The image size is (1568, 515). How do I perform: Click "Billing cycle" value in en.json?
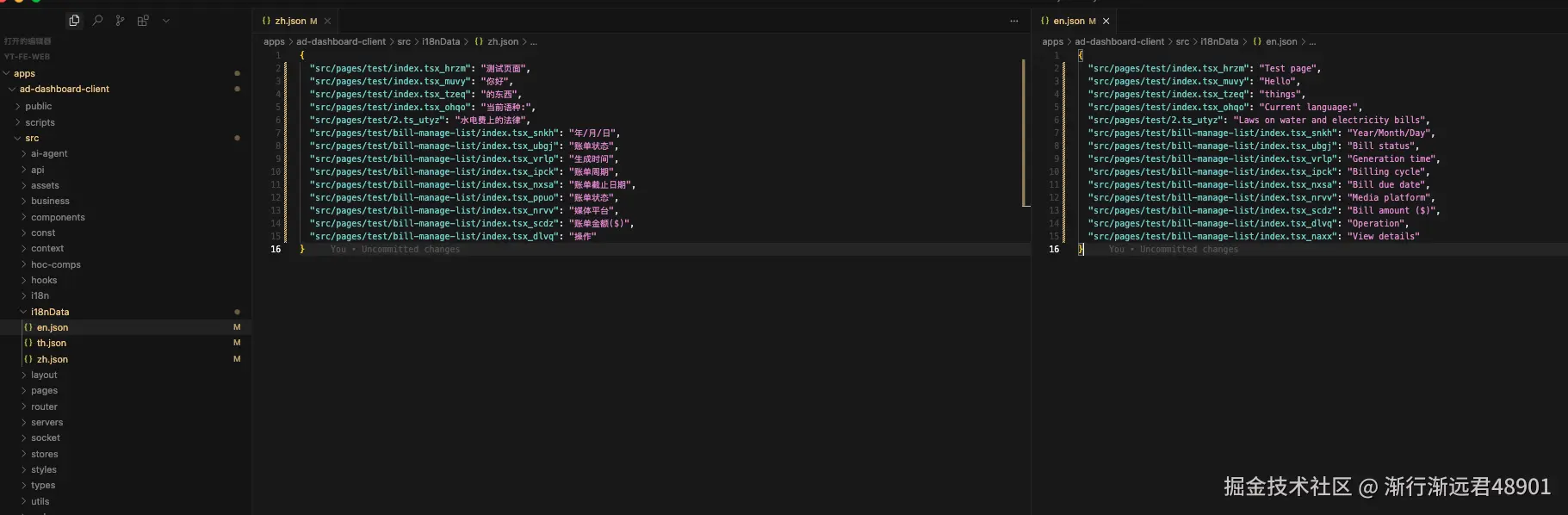[x=1386, y=172]
